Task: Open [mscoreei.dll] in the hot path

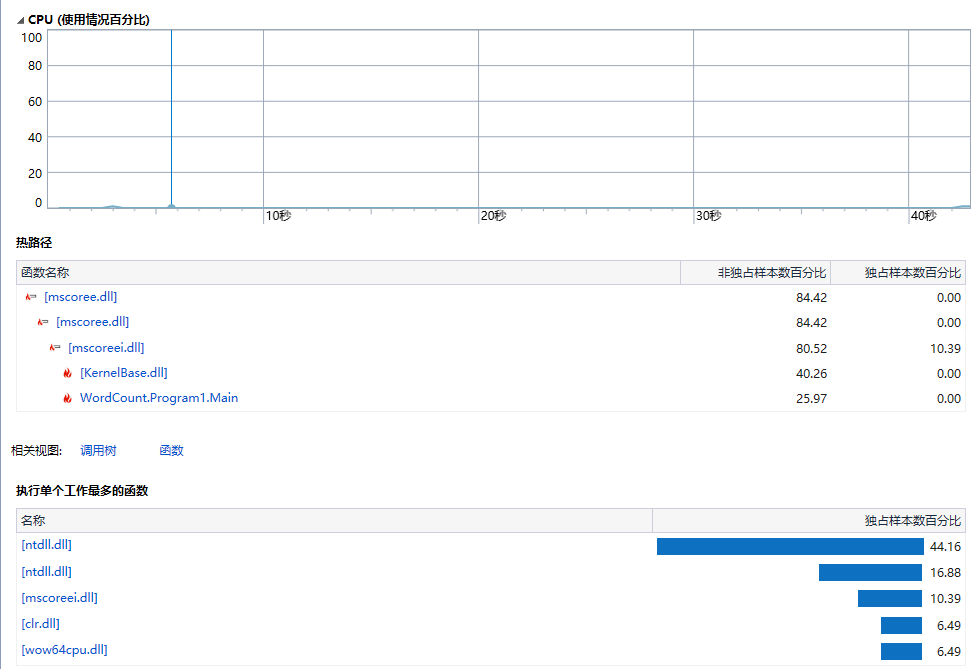Action: click(x=106, y=348)
